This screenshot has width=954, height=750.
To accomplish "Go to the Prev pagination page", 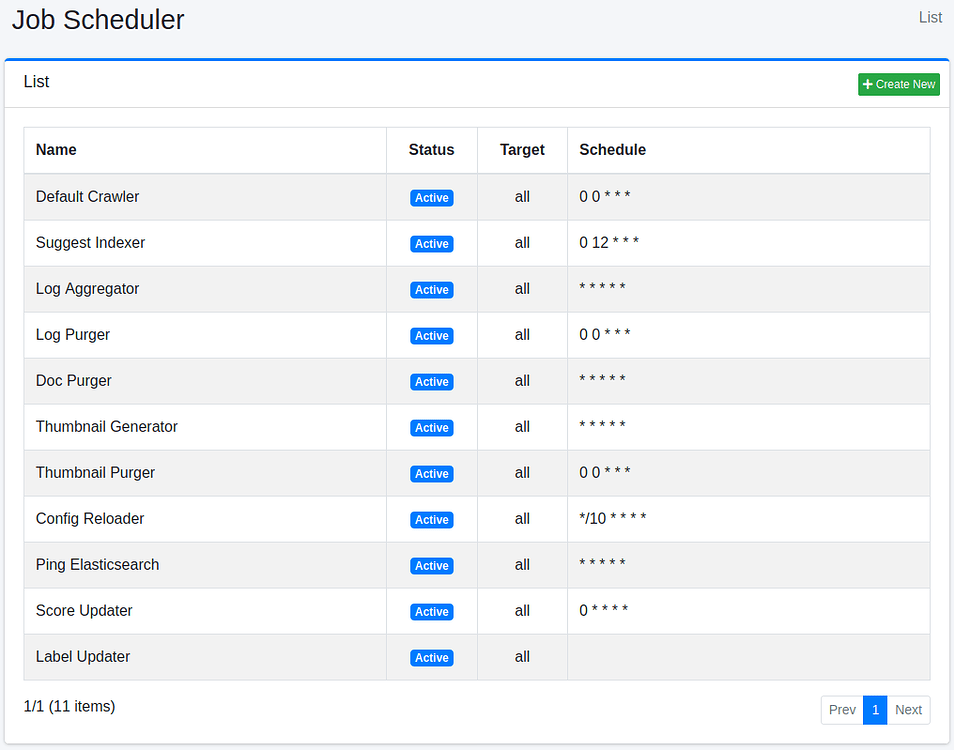I will (842, 710).
